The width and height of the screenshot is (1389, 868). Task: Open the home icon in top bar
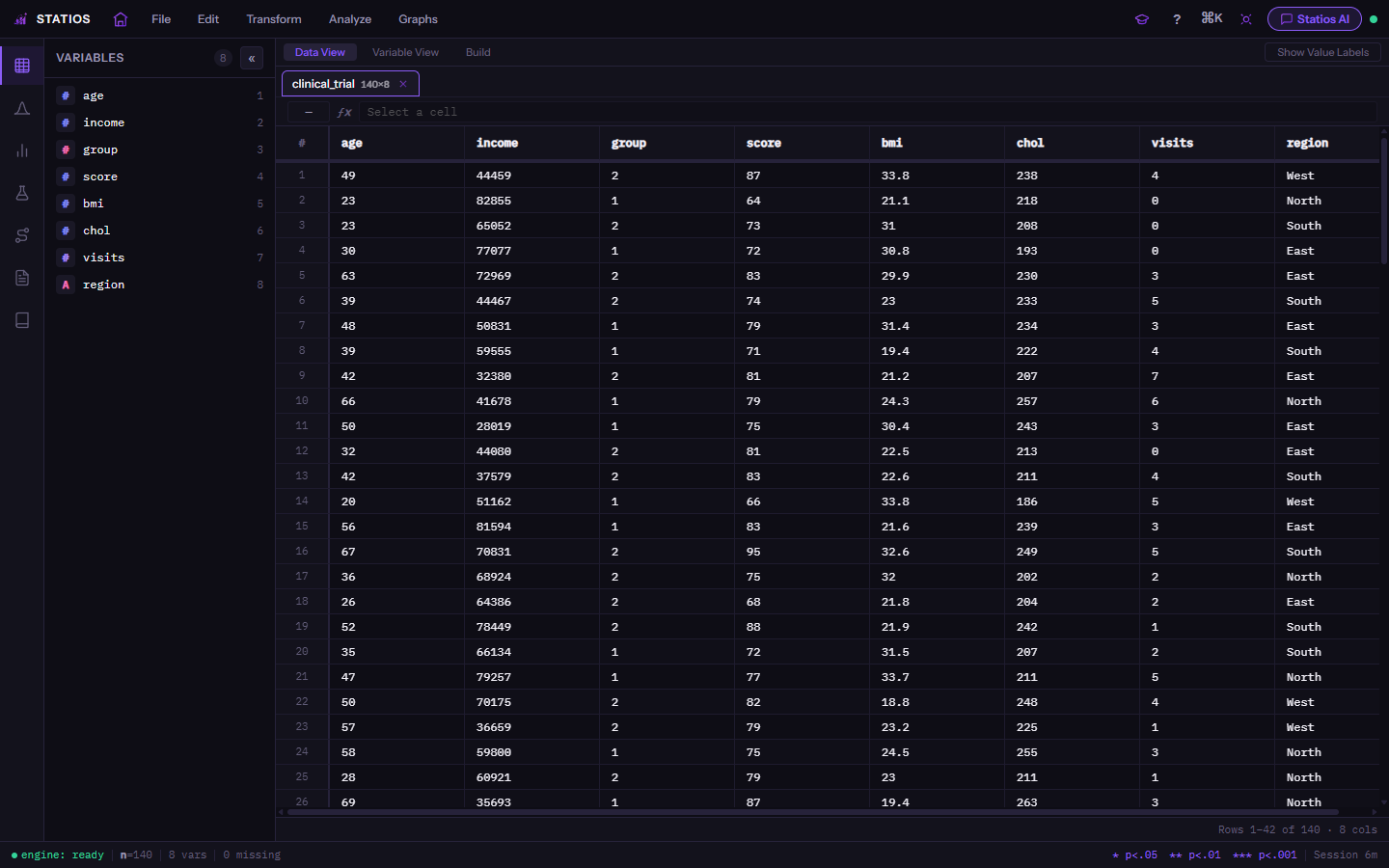point(121,19)
